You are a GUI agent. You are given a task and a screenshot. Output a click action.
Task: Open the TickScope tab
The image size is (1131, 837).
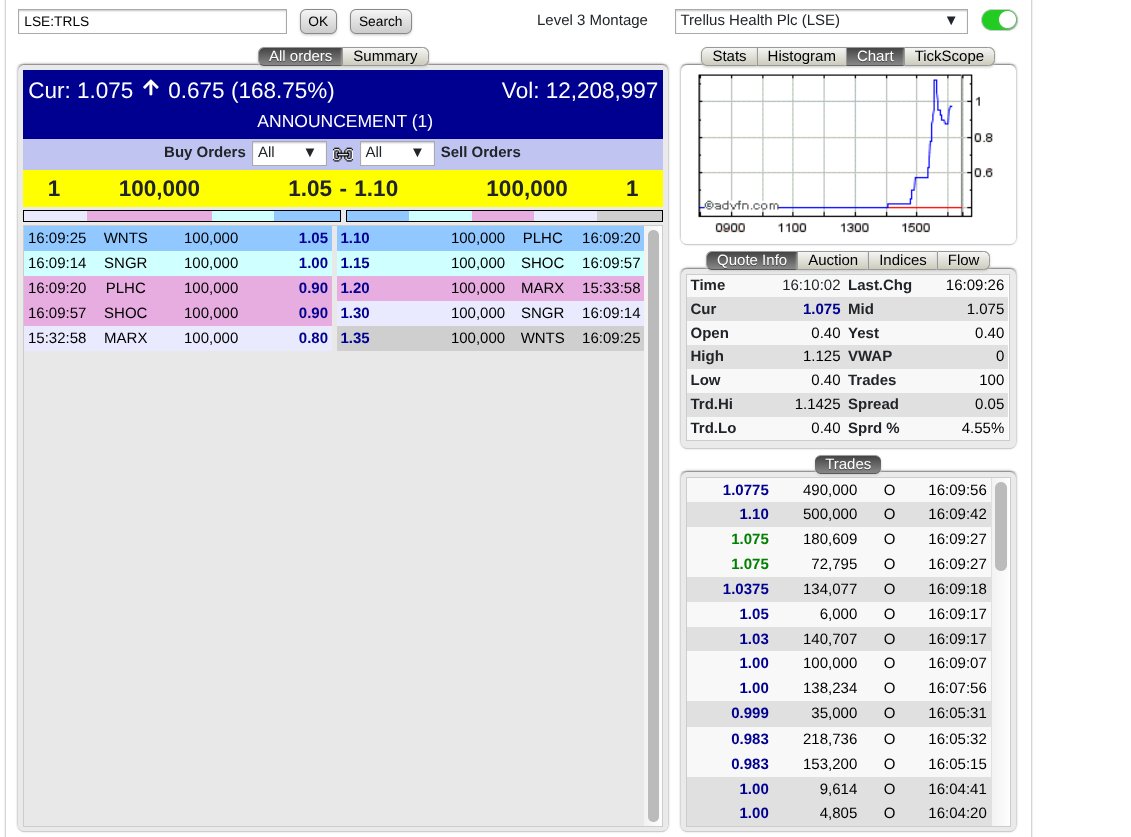pyautogui.click(x=949, y=56)
